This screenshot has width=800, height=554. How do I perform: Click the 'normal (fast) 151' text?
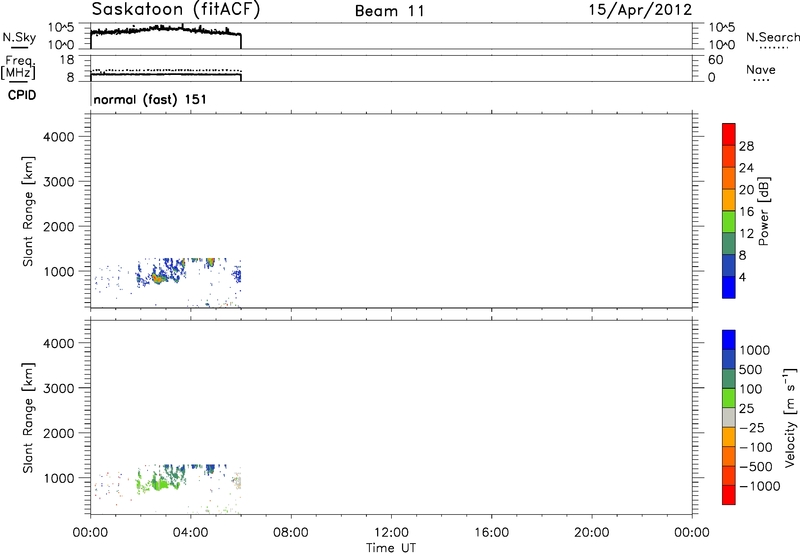coord(150,99)
